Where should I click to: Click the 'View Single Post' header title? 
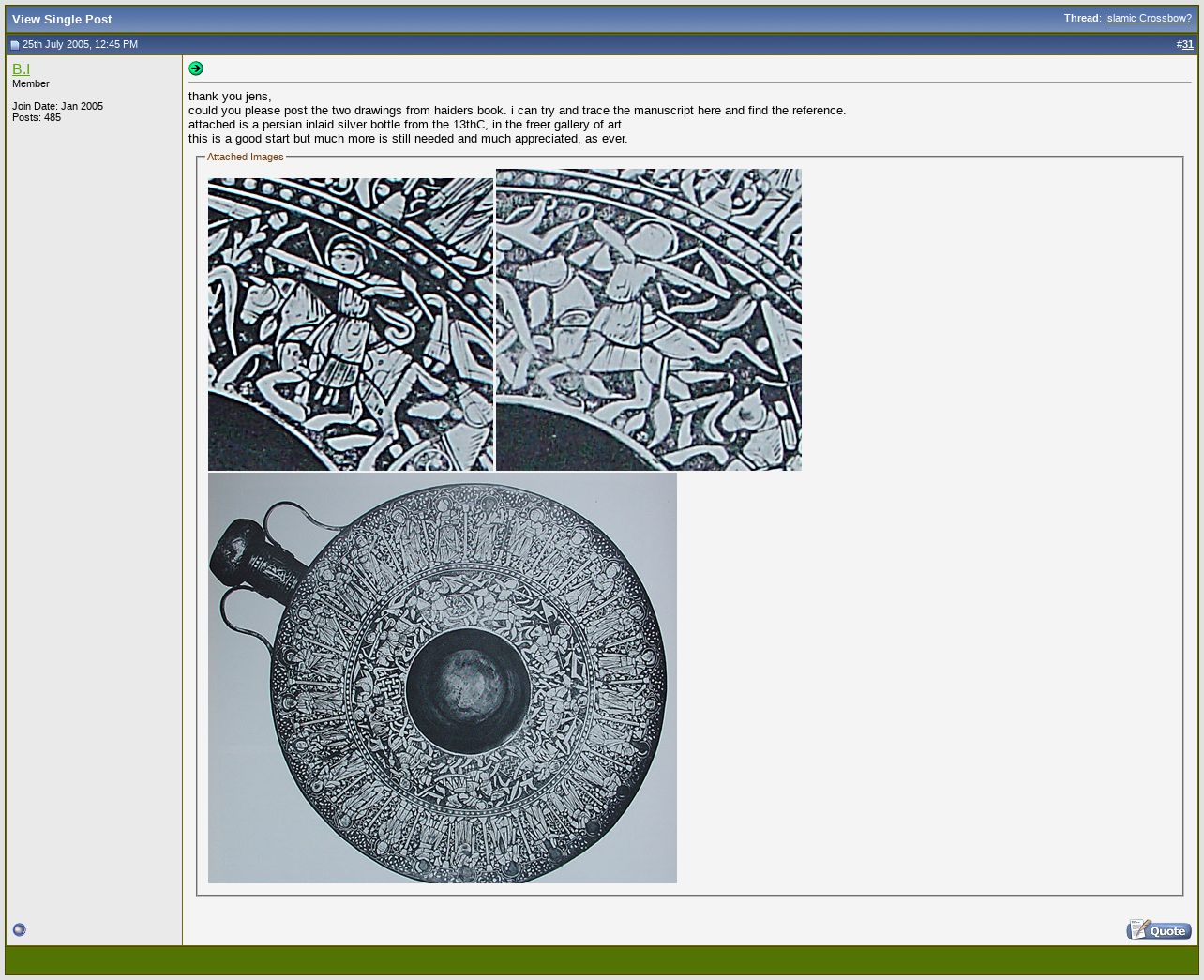click(62, 19)
